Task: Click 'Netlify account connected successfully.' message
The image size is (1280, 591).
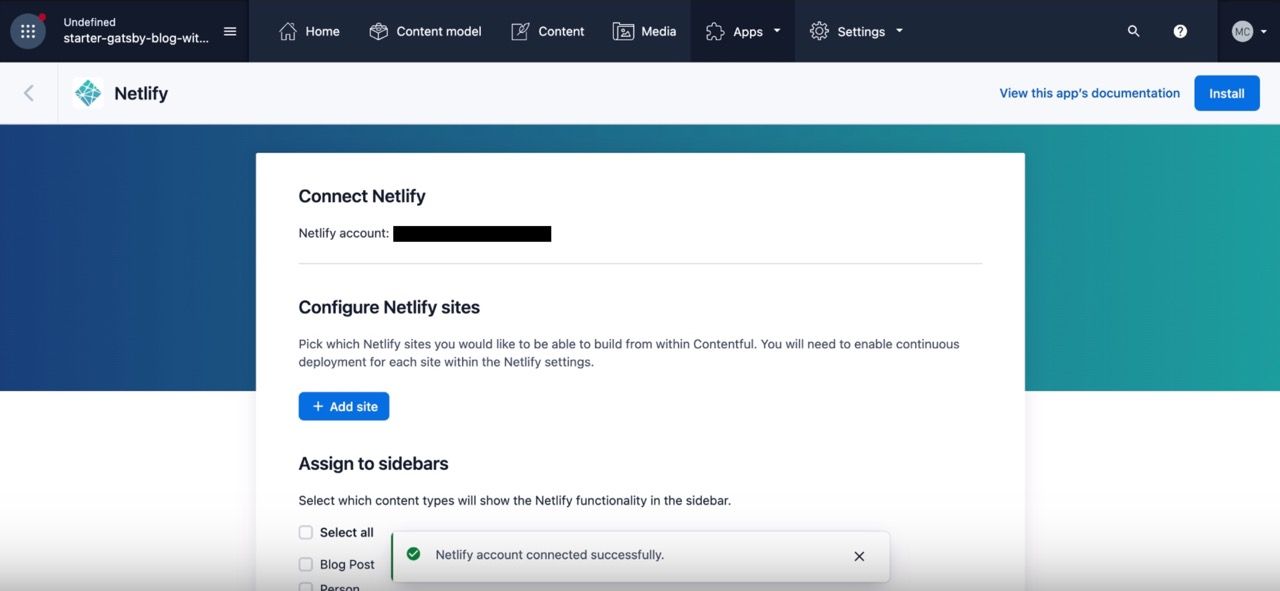Action: (x=550, y=554)
